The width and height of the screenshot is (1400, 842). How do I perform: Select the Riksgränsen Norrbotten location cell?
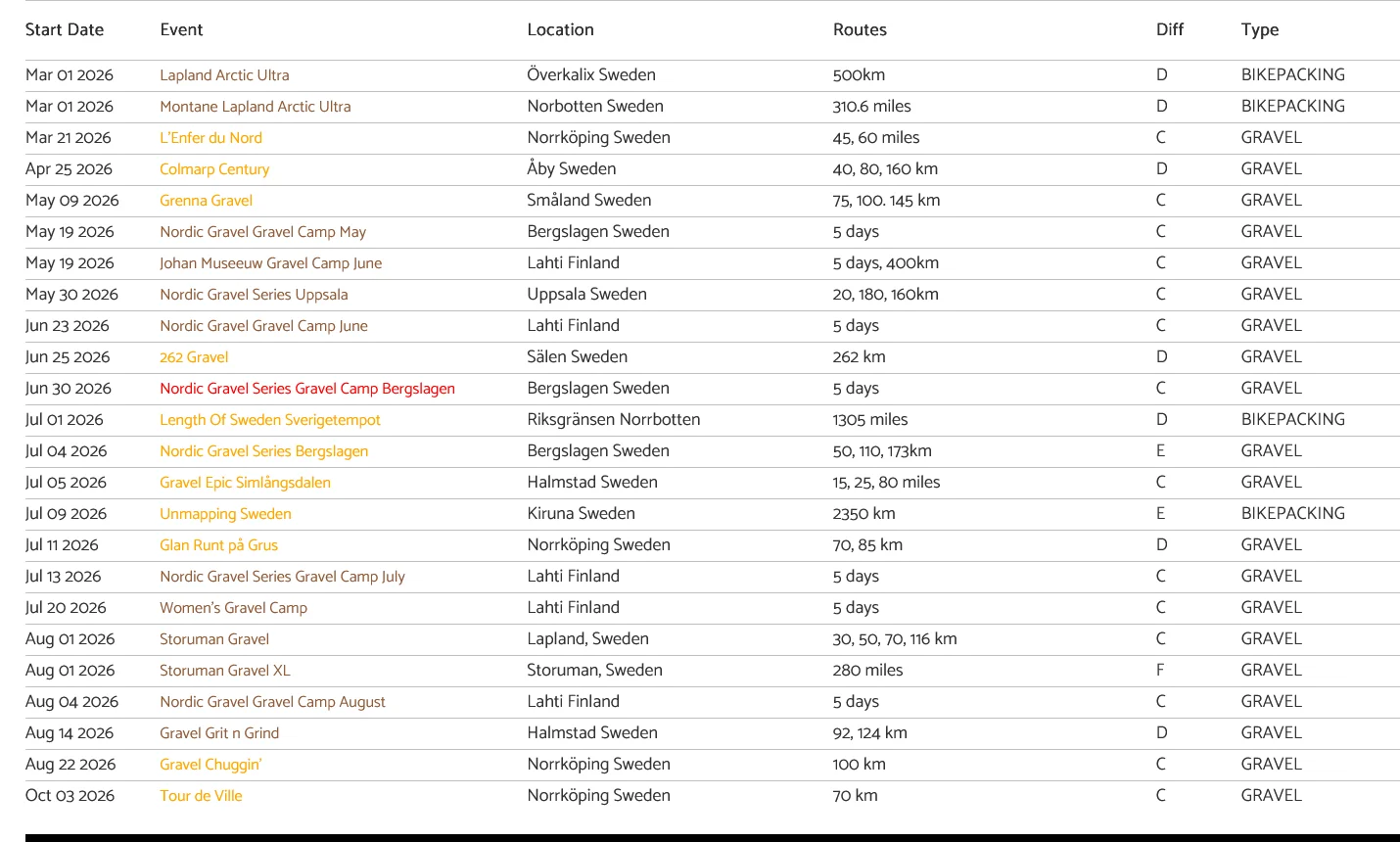coord(614,420)
